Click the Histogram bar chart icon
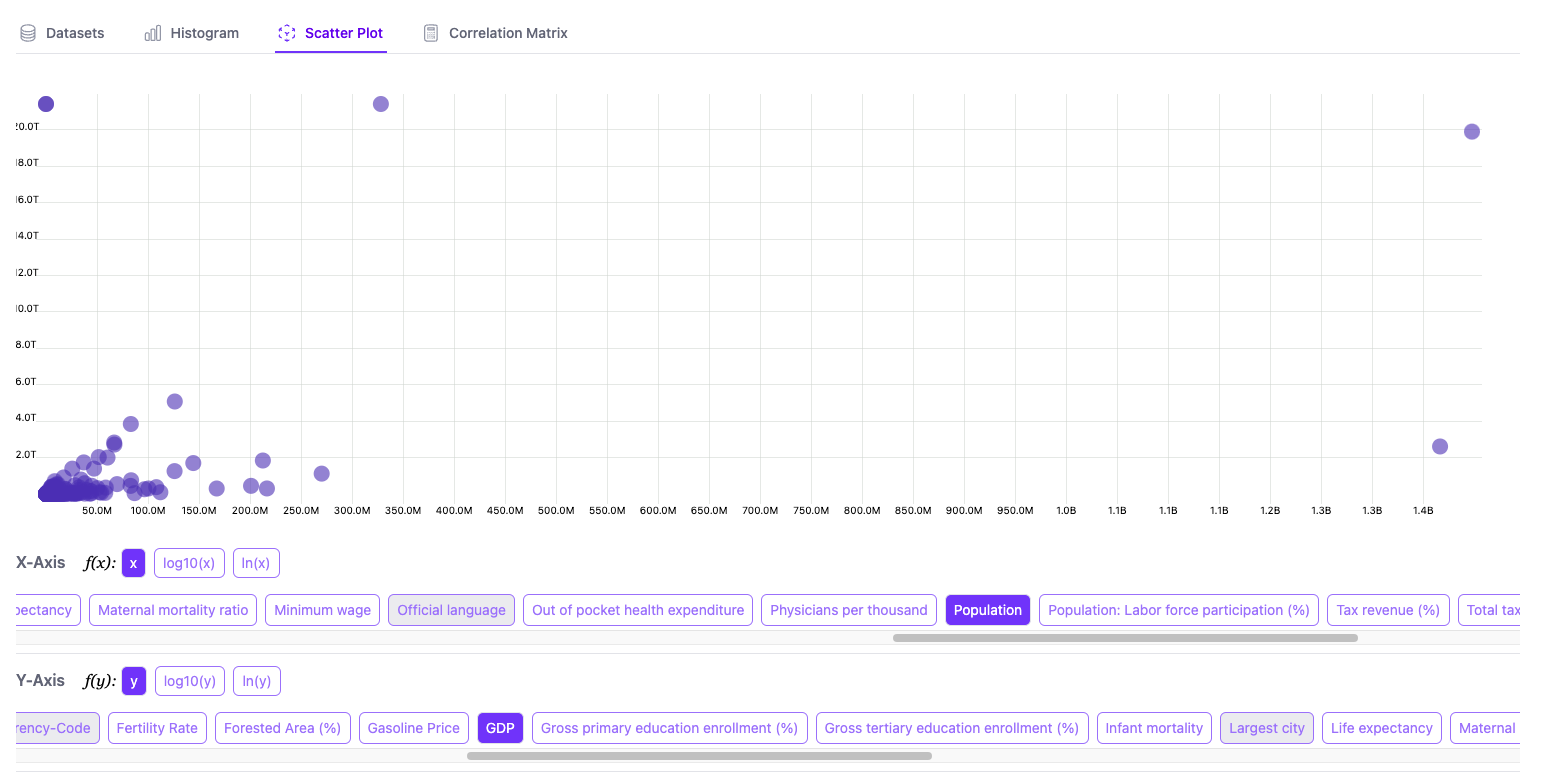 tap(153, 33)
